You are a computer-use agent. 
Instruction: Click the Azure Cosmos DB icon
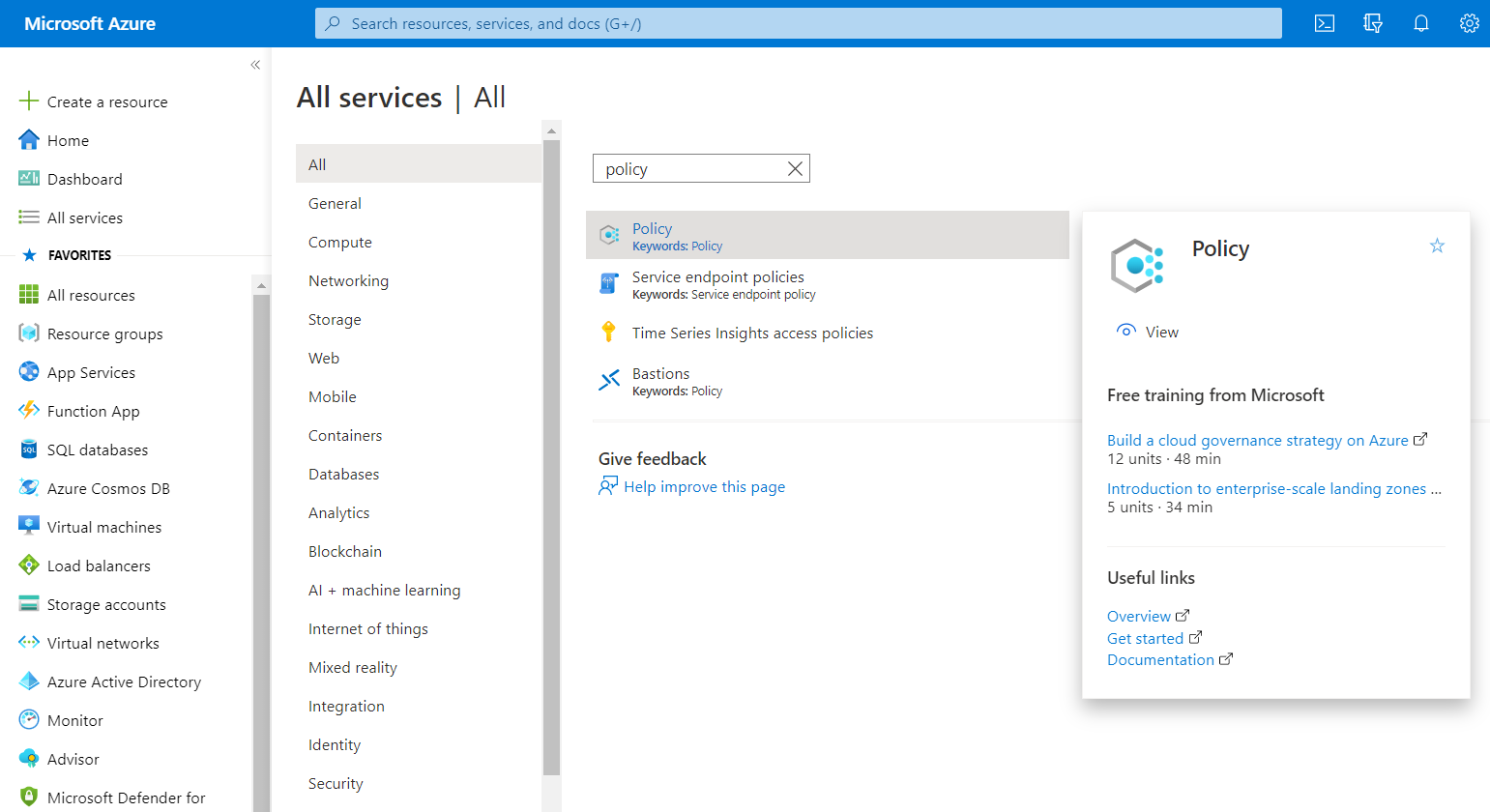(x=29, y=488)
